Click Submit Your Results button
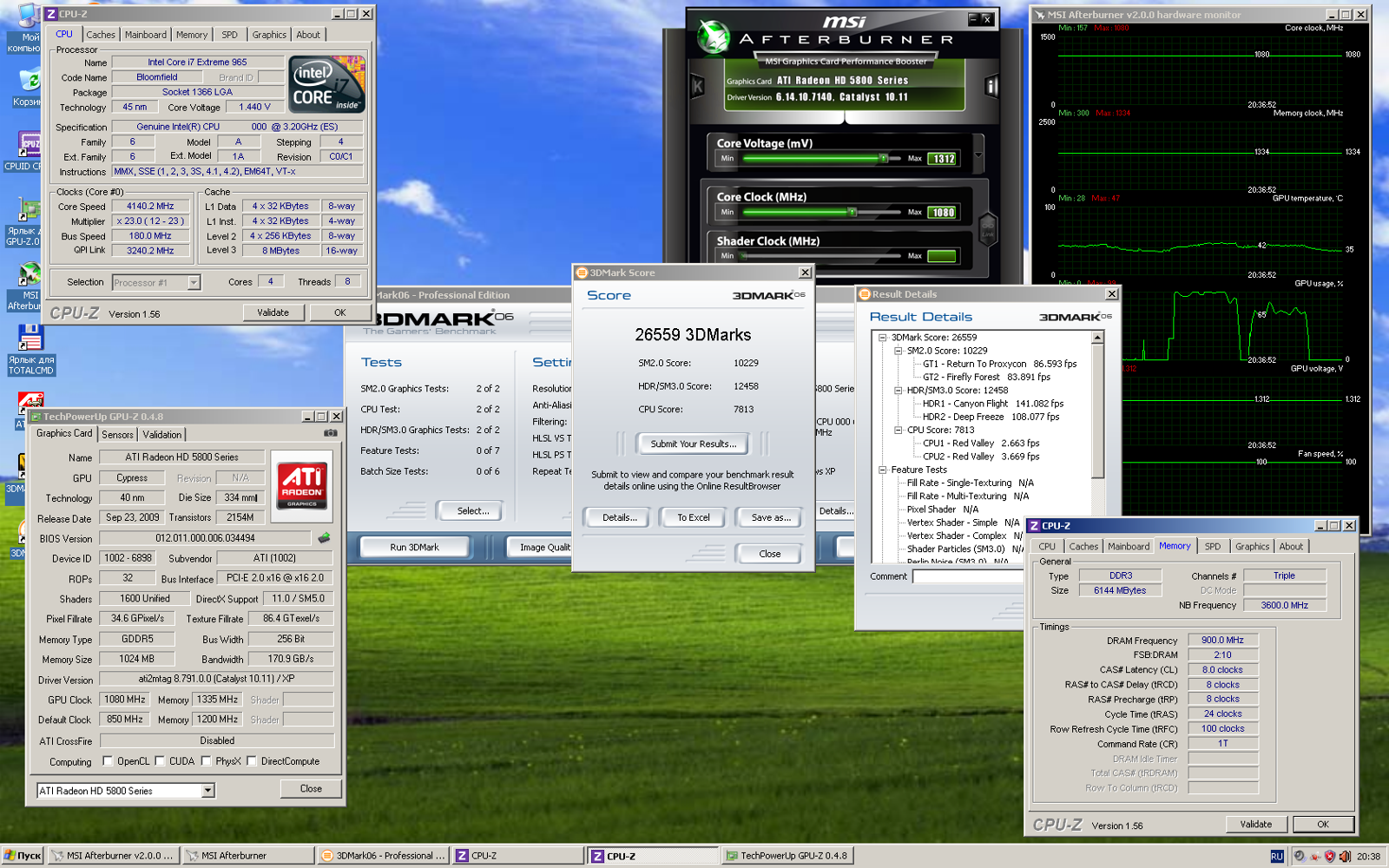This screenshot has height=868, width=1389. click(x=693, y=444)
